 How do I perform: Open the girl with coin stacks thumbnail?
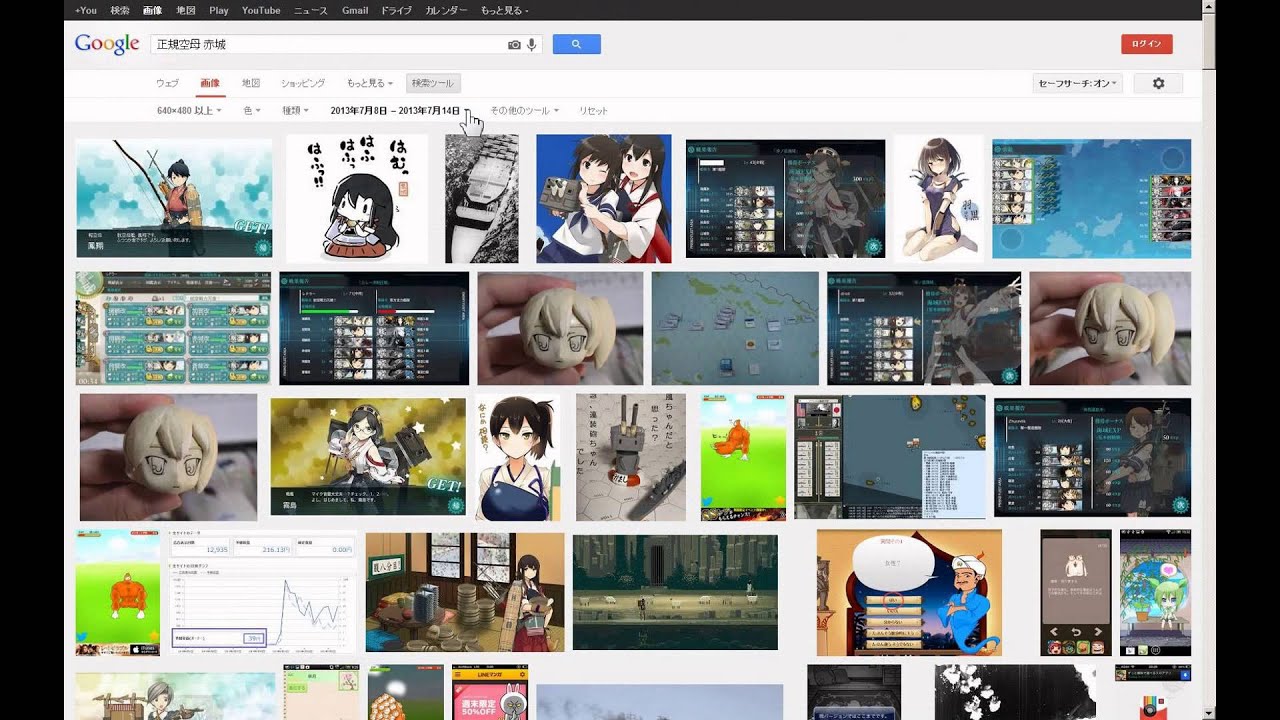tap(465, 592)
